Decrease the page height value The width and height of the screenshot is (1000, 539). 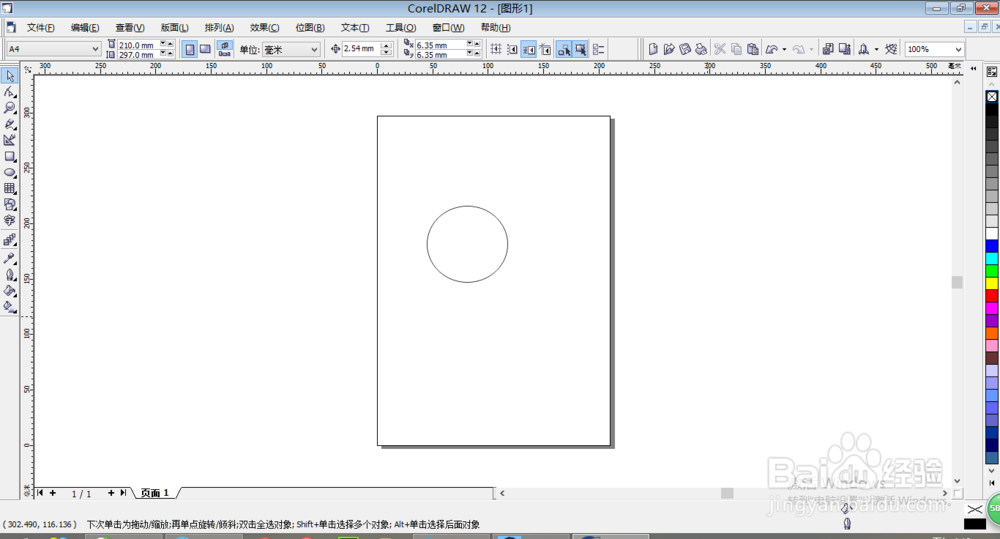163,54
